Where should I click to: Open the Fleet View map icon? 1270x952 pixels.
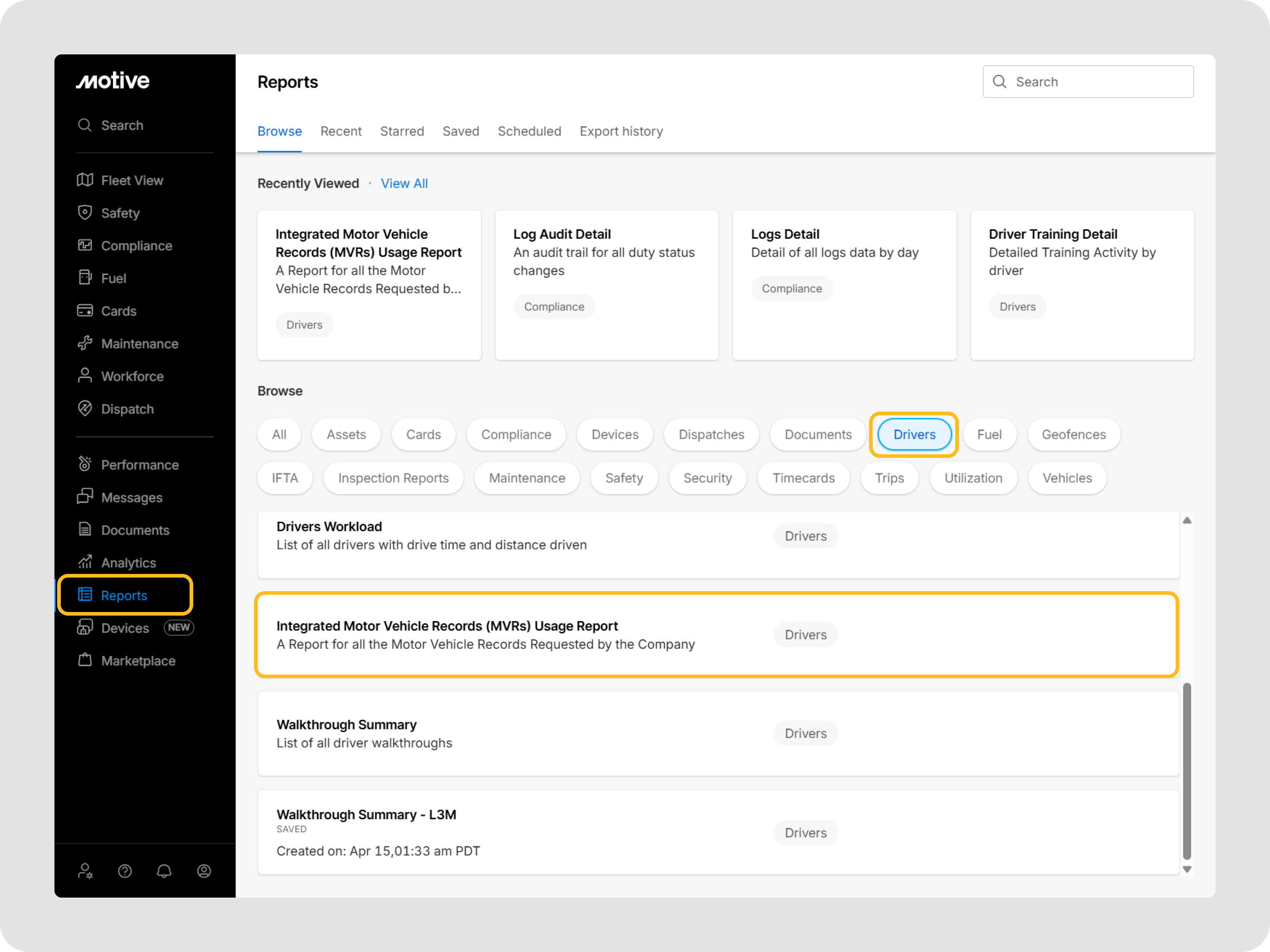click(85, 180)
